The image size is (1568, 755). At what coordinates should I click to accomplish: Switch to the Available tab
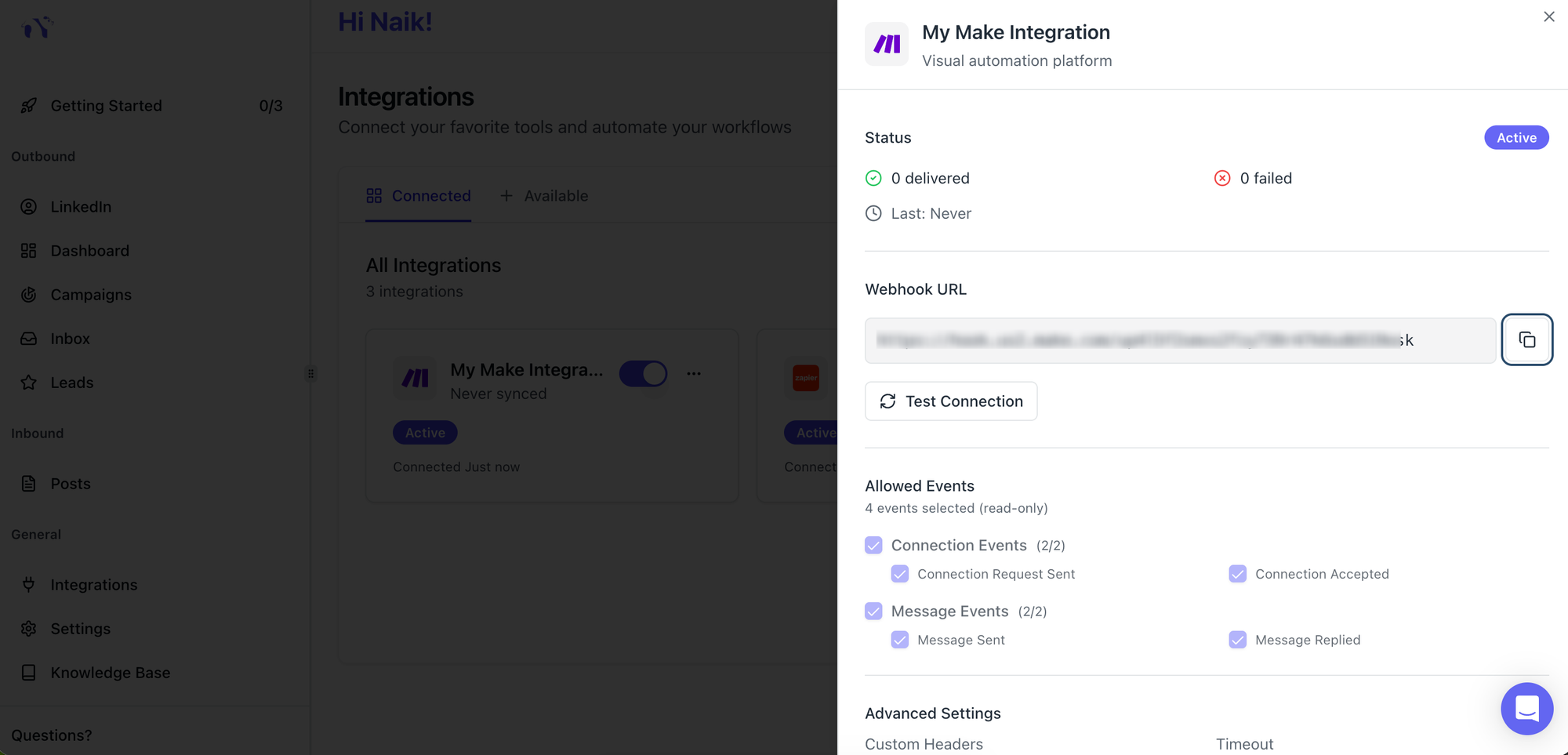(x=545, y=196)
